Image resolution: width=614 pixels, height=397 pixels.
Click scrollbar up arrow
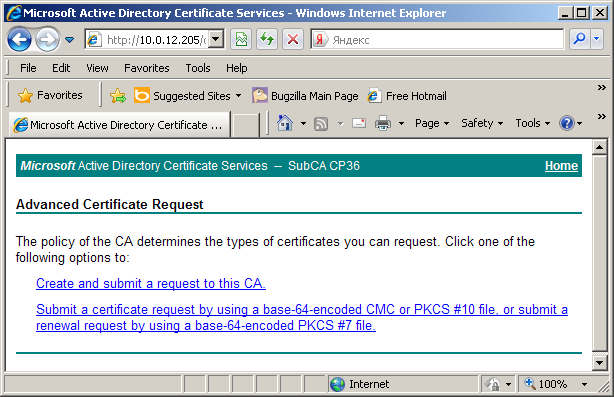coord(600,147)
